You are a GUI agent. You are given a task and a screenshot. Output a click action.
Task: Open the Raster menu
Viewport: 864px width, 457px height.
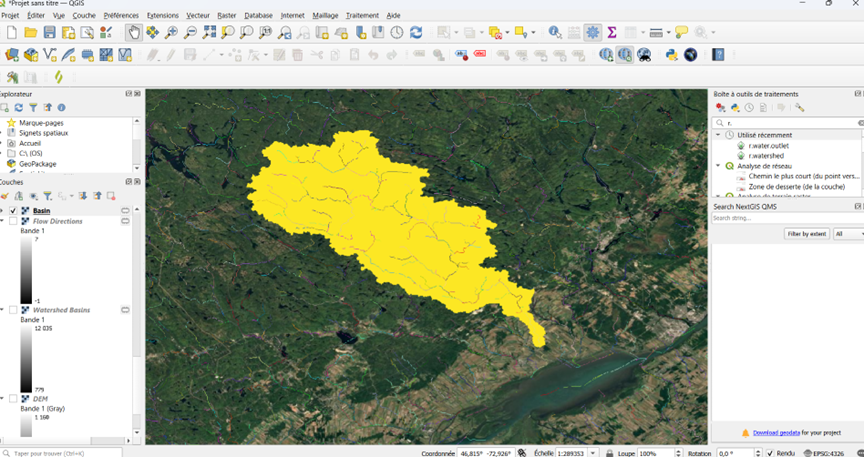(226, 16)
